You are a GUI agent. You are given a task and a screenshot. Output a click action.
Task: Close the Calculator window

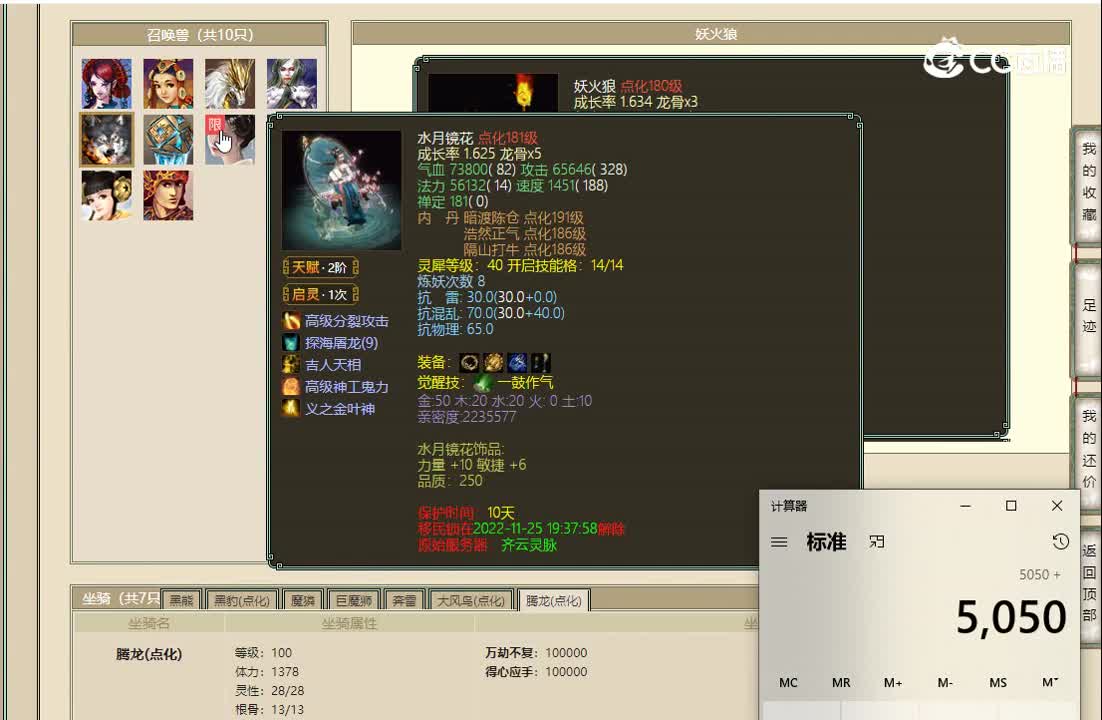point(1056,506)
